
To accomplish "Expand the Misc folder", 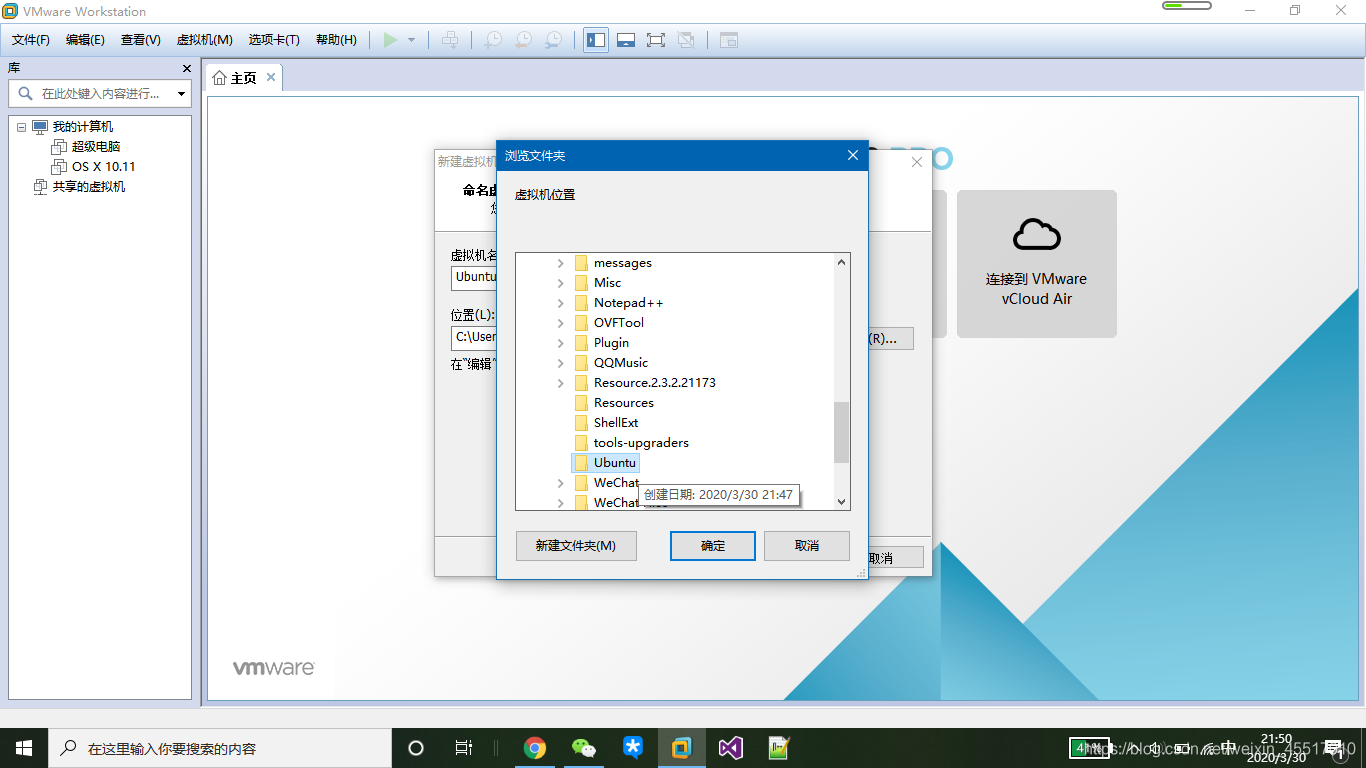I will click(x=561, y=283).
